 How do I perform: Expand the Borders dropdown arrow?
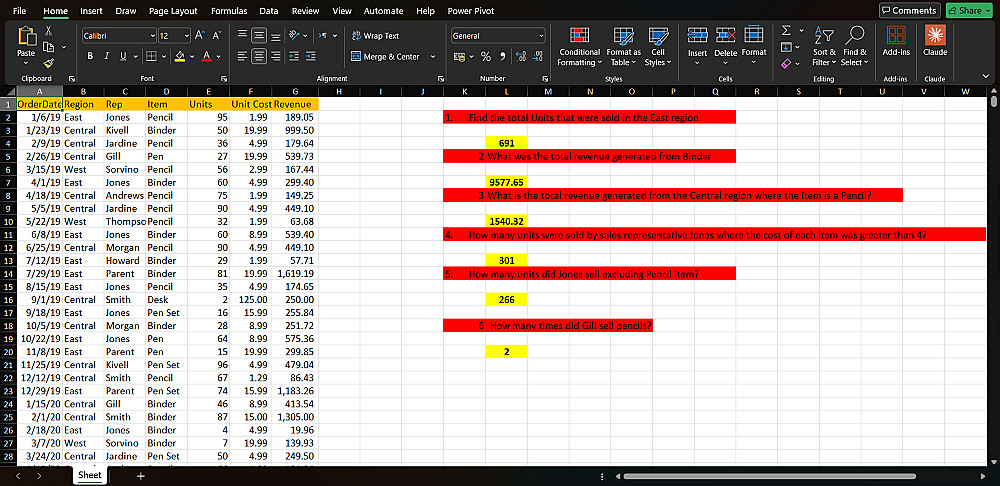[x=163, y=57]
